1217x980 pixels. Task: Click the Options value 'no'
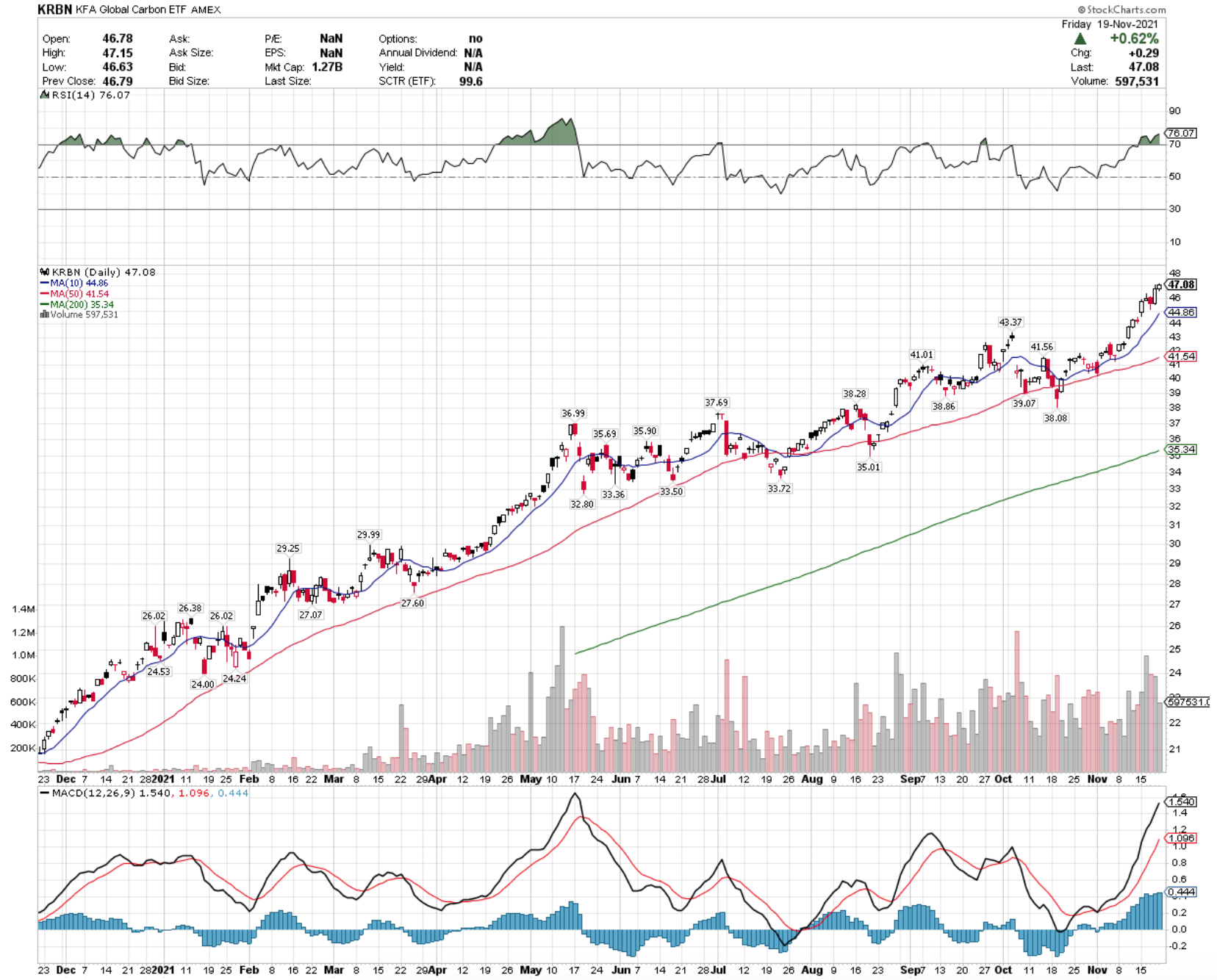[x=476, y=38]
